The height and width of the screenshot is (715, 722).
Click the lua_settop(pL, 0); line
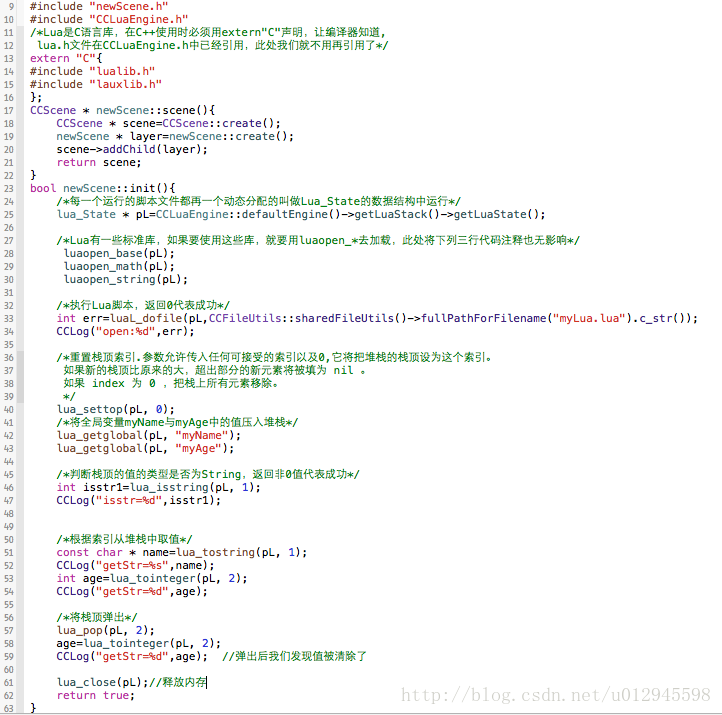[116, 410]
